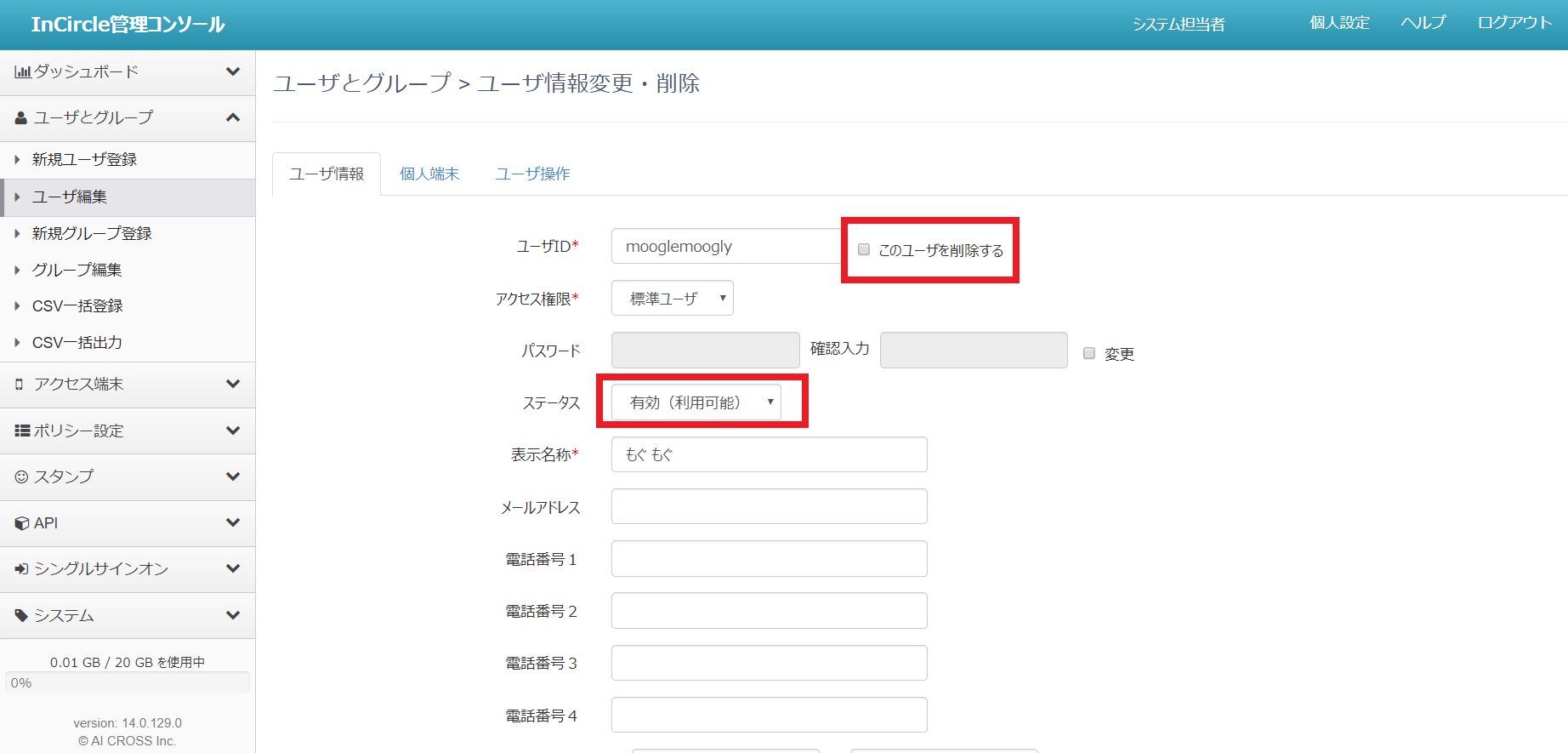
Task: Click the storage usage progress bar
Action: pyautogui.click(x=128, y=682)
